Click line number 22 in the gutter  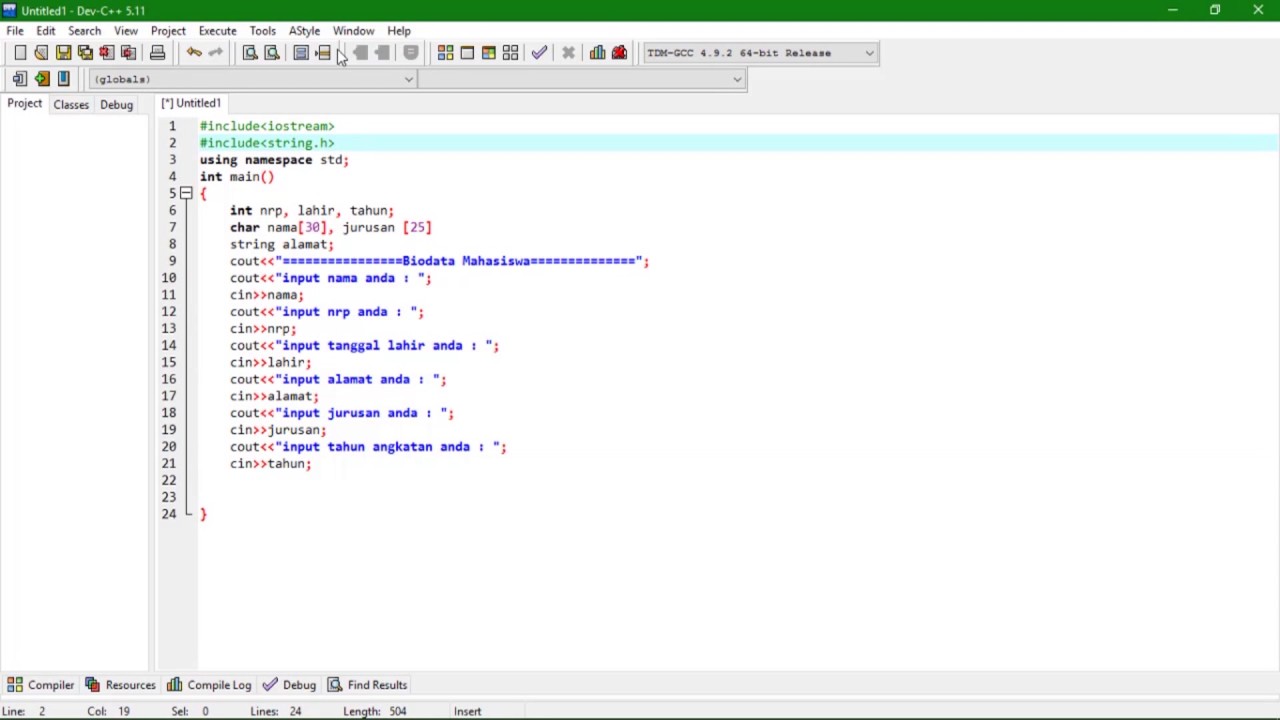pyautogui.click(x=168, y=480)
